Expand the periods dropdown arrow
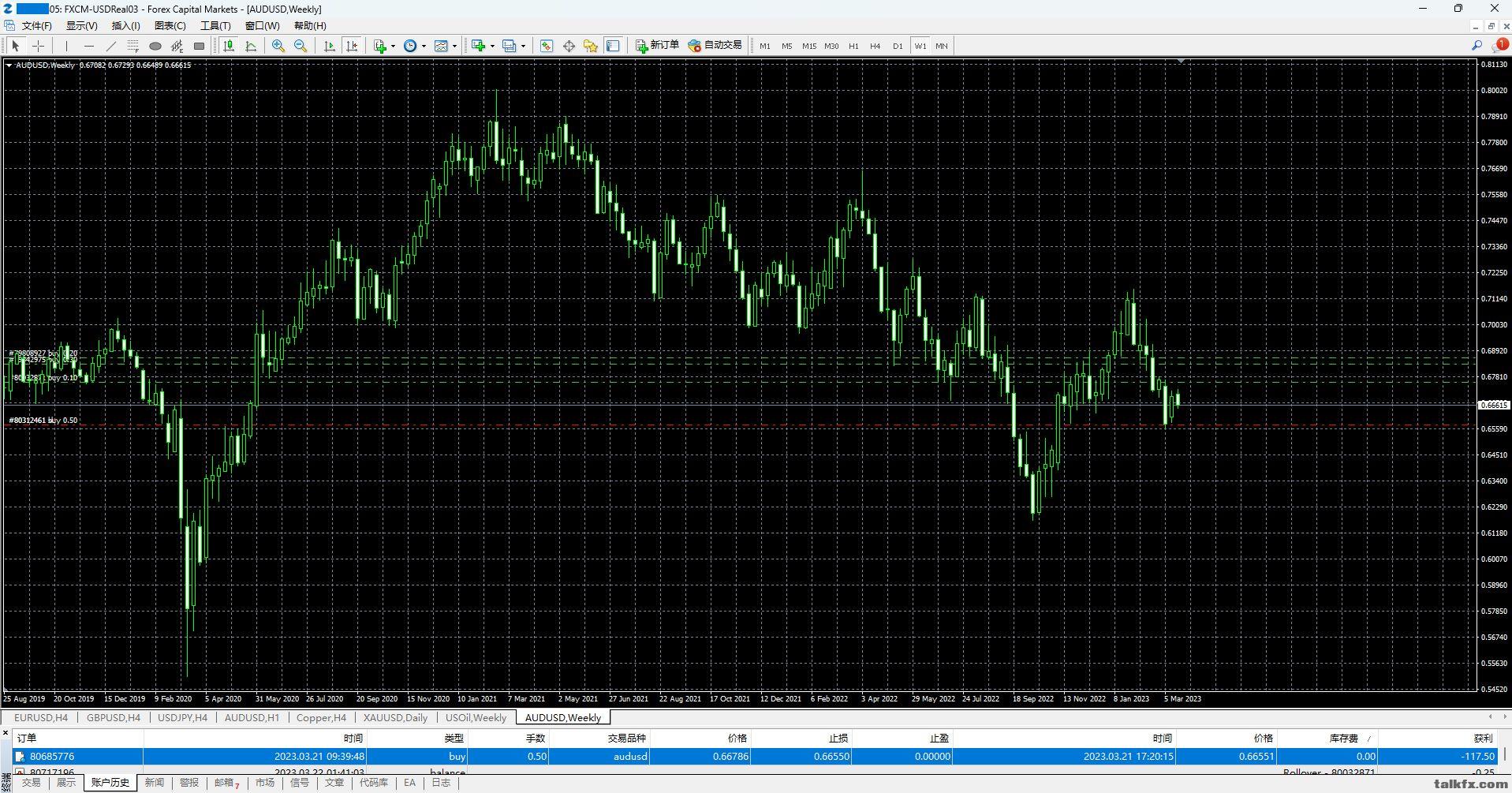Image resolution: width=1512 pixels, height=793 pixels. 424,46
